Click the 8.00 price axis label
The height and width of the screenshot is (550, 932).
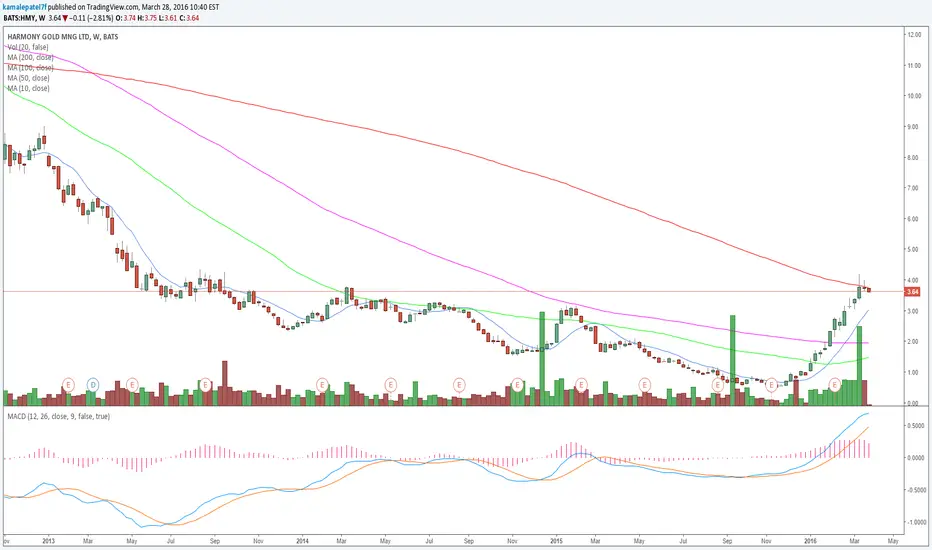pyautogui.click(x=914, y=158)
